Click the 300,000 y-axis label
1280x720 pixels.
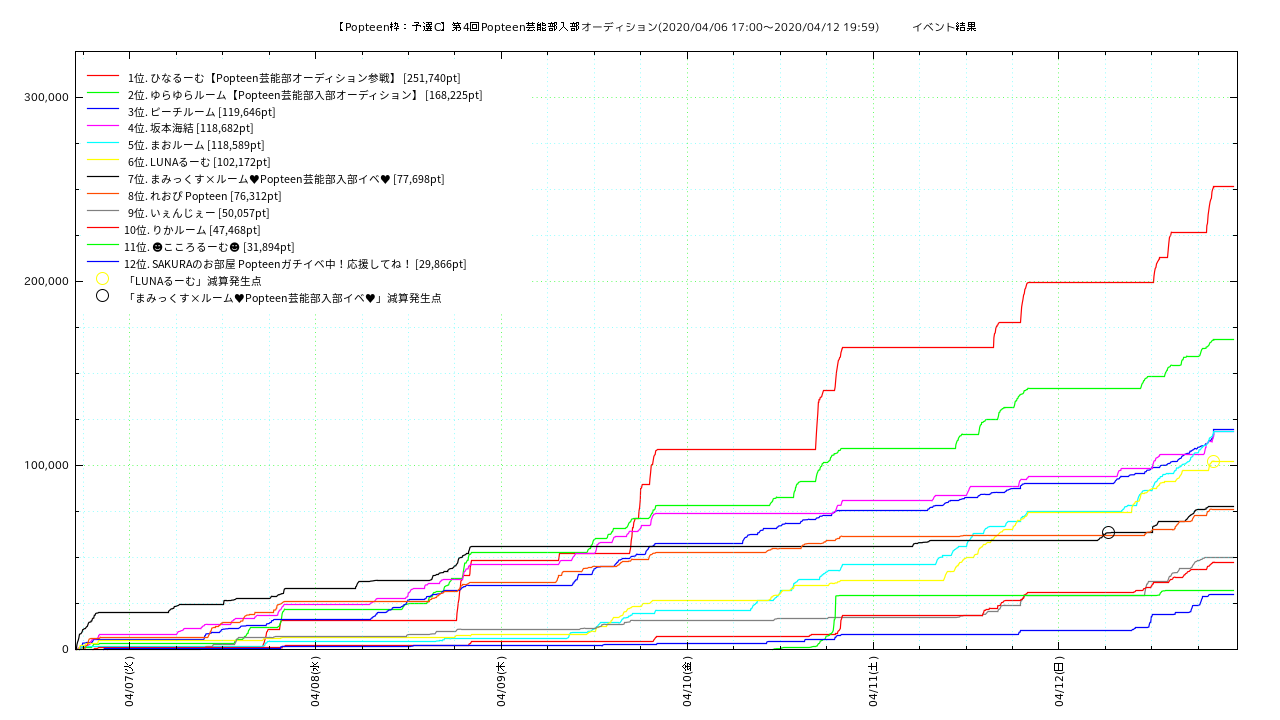(x=45, y=97)
